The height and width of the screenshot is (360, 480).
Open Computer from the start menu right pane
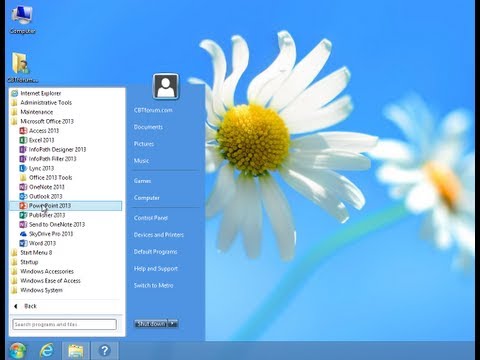(147, 198)
